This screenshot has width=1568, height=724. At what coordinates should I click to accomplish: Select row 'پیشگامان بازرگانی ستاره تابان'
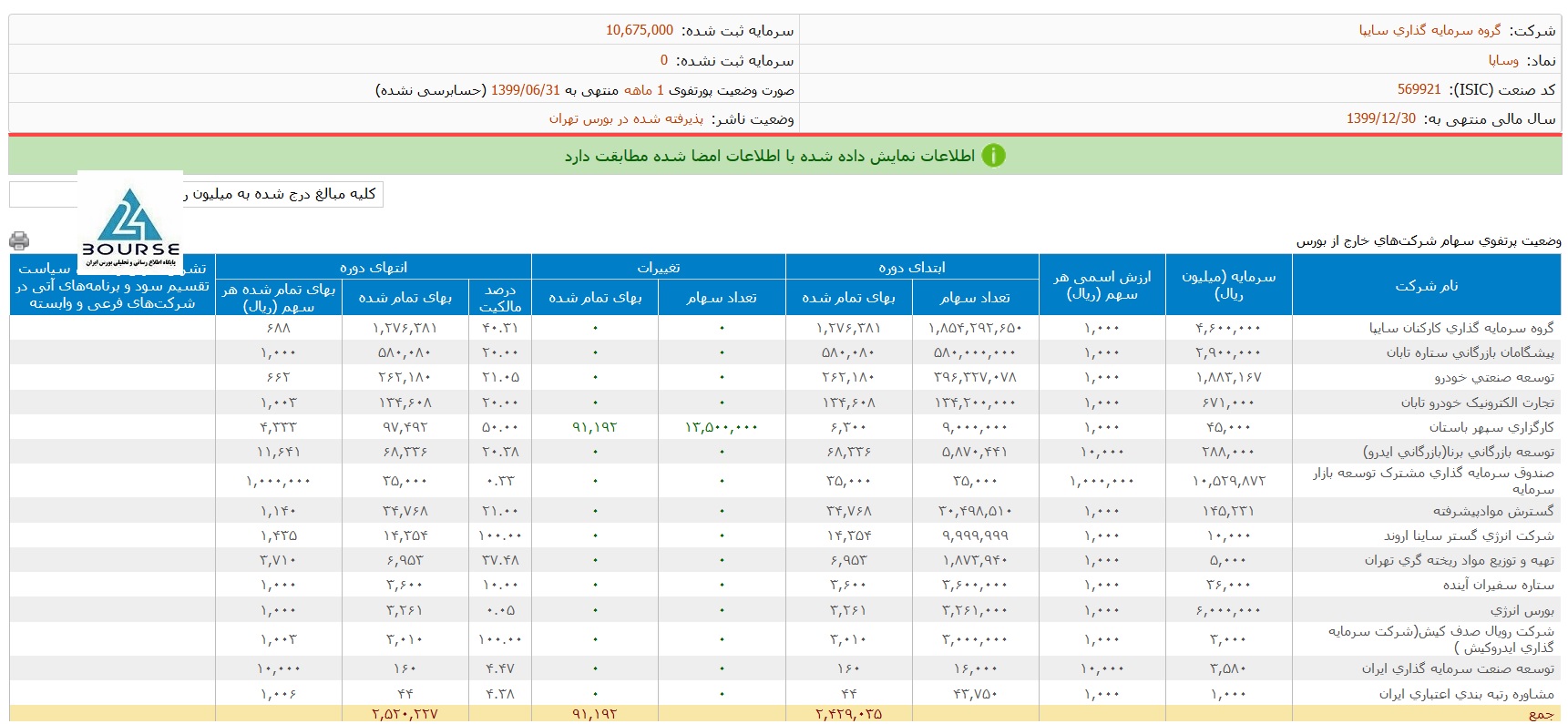pos(785,352)
